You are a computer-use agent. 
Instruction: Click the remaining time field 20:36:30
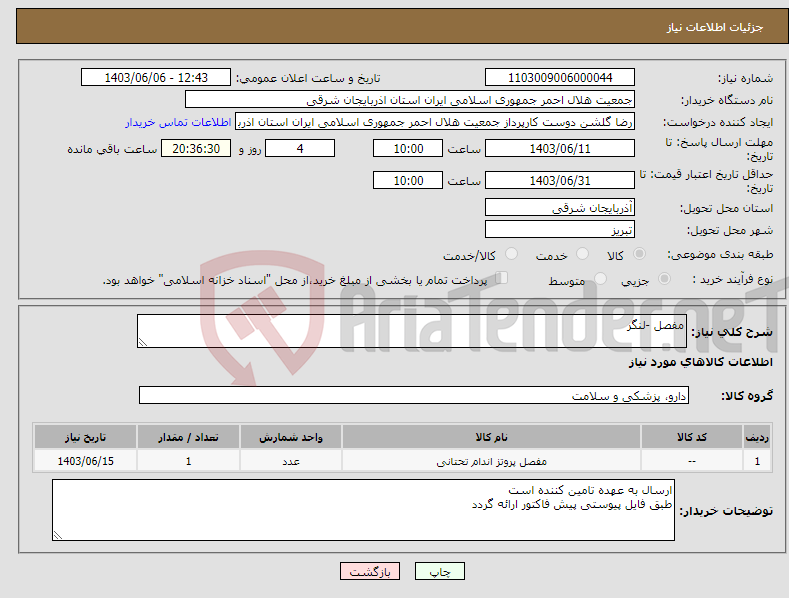pos(196,148)
